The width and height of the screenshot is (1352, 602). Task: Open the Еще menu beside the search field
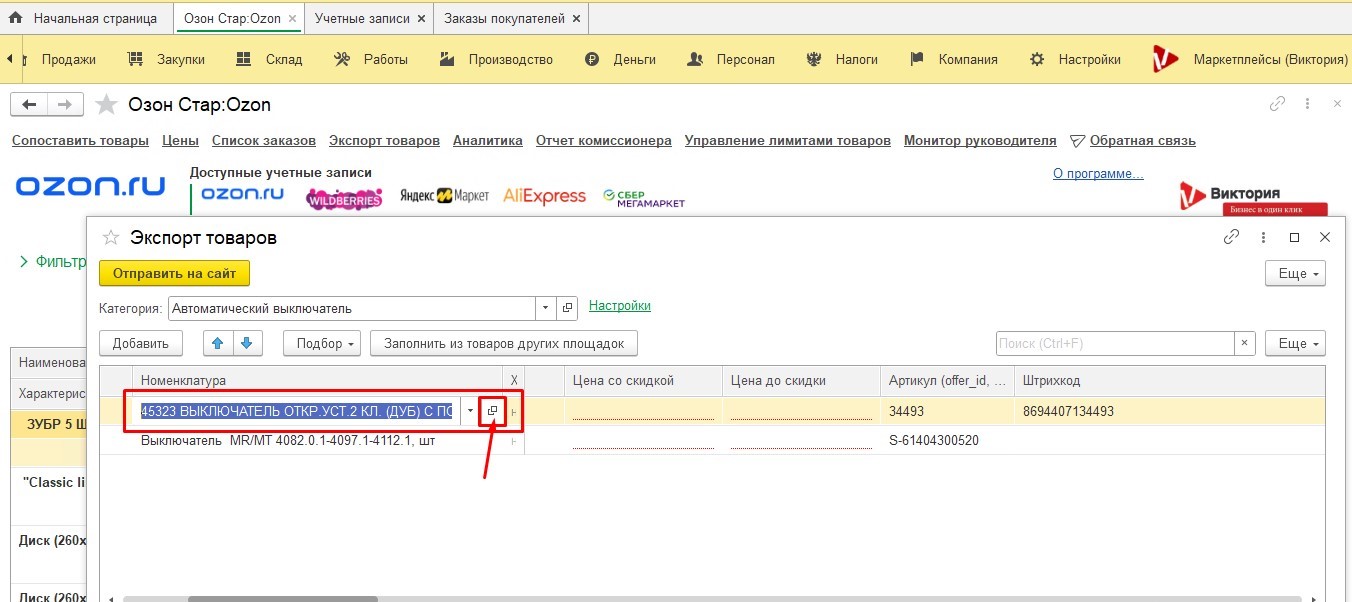1295,343
